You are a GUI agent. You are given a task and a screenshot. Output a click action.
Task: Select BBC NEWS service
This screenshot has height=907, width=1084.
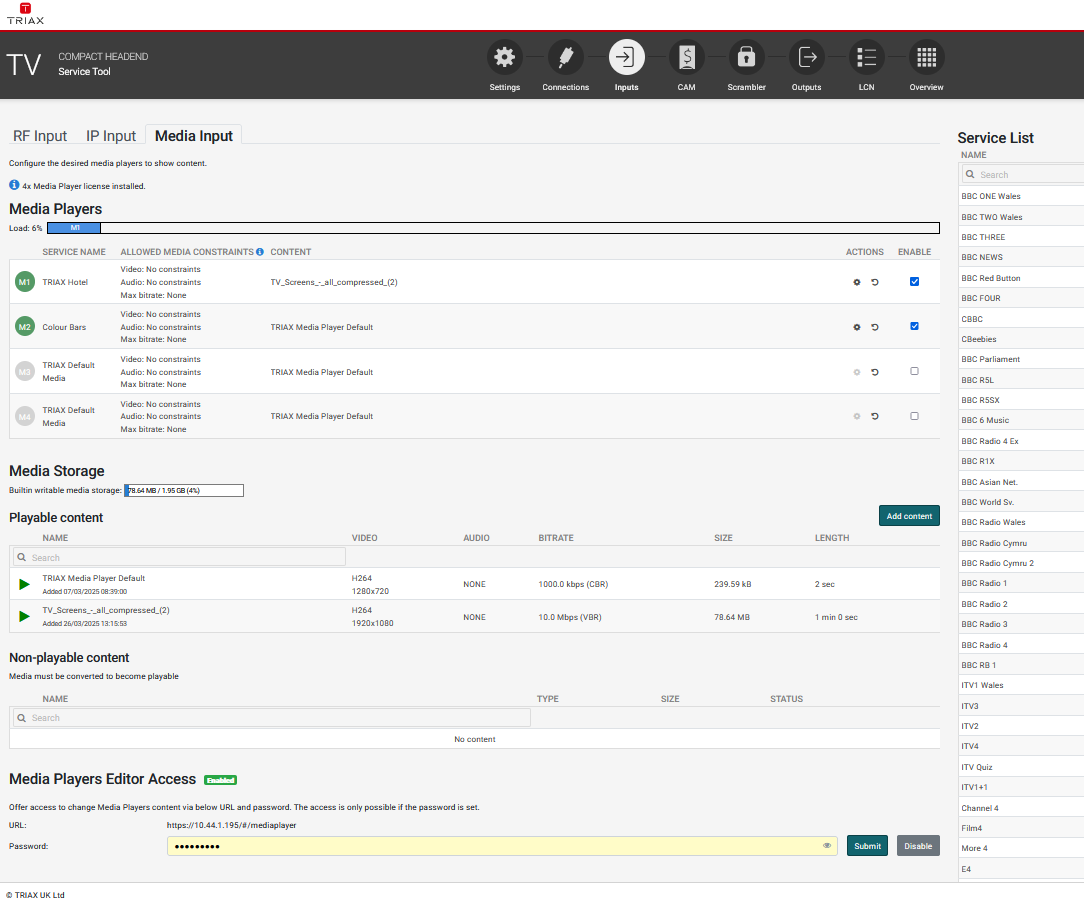tap(1022, 257)
